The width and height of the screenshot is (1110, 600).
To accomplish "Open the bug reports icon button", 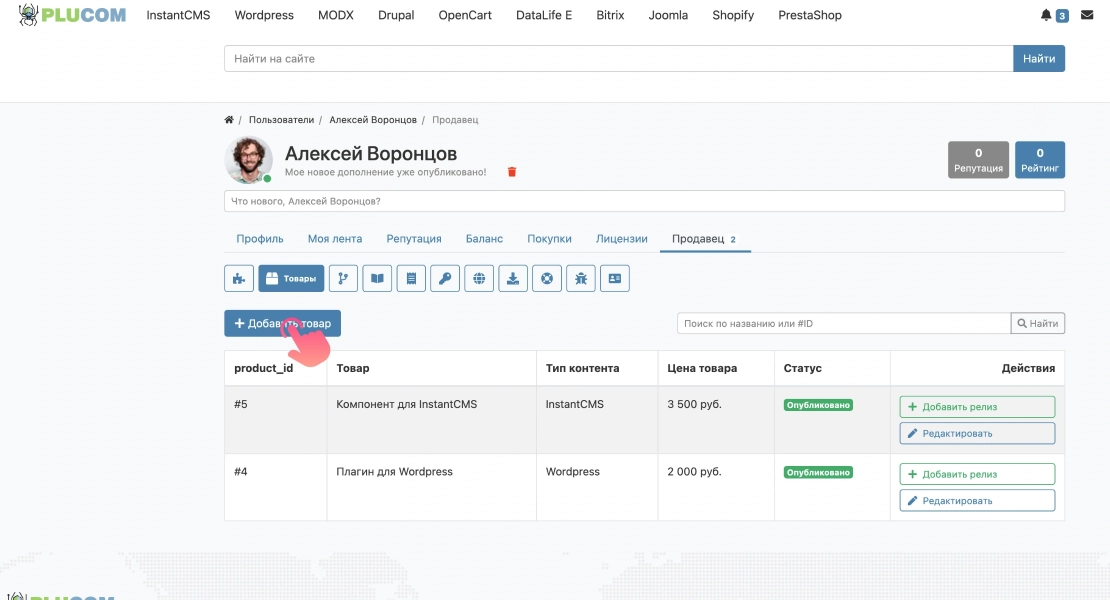I will pyautogui.click(x=580, y=278).
